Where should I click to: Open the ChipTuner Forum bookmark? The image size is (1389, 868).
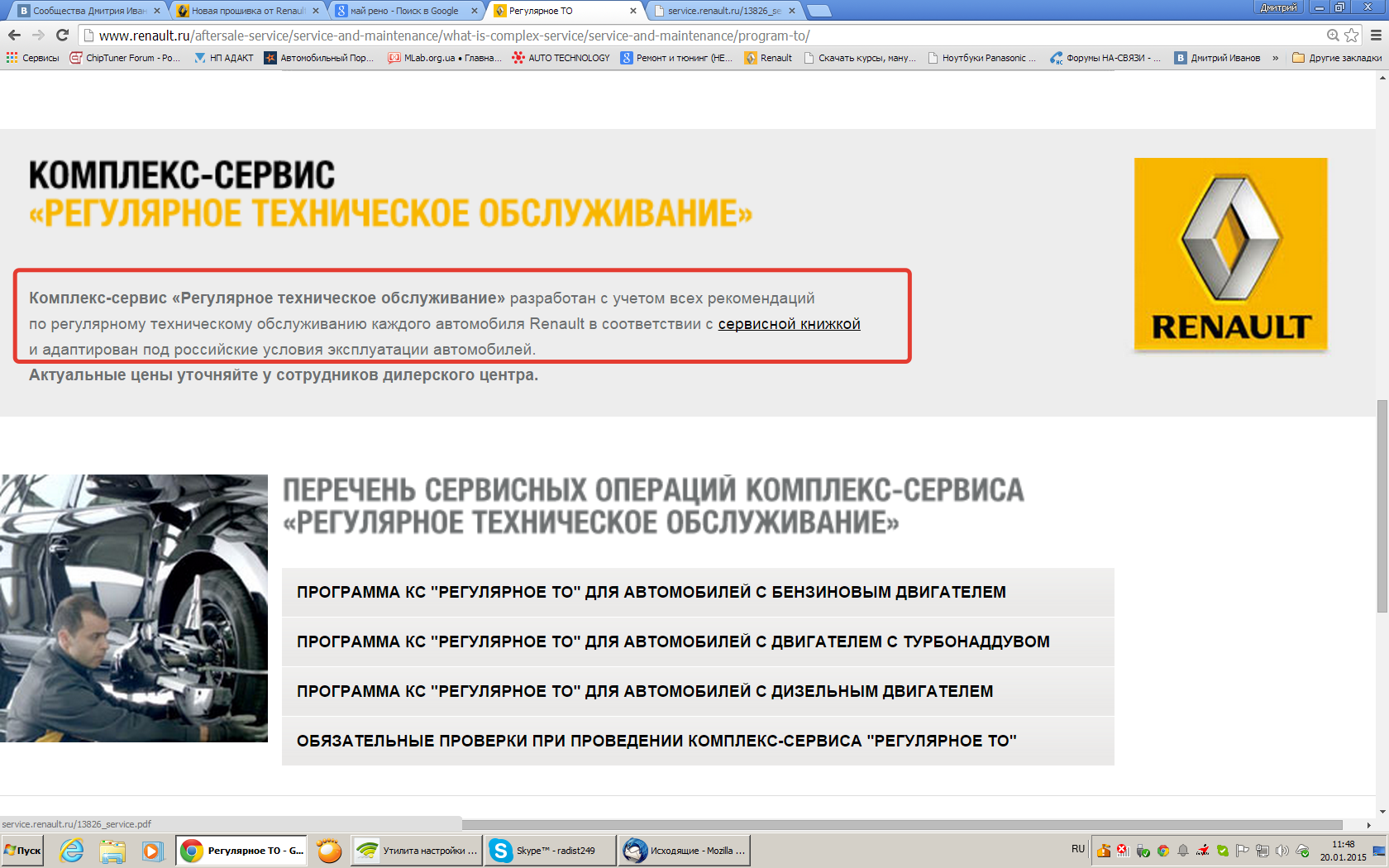click(x=126, y=58)
